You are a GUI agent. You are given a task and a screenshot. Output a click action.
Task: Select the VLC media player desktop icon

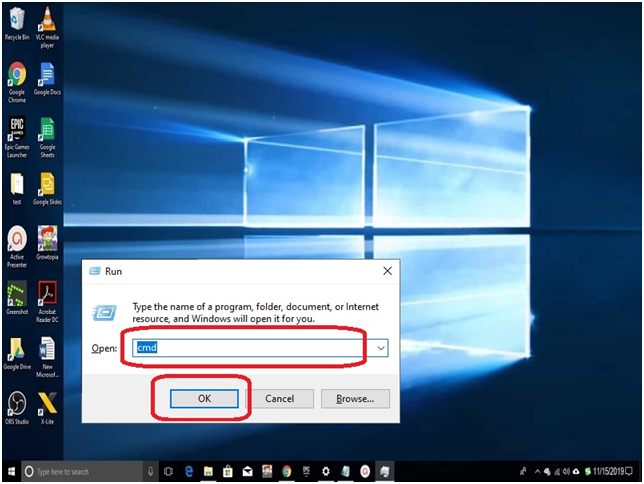pyautogui.click(x=47, y=28)
